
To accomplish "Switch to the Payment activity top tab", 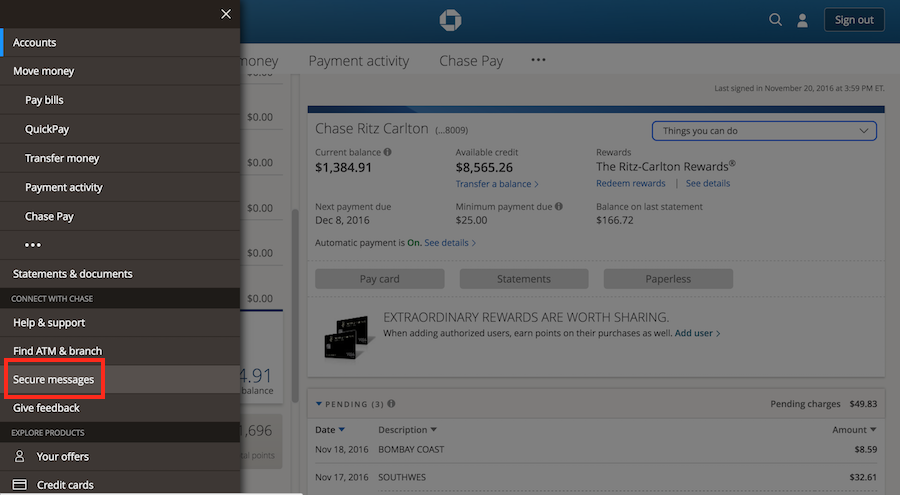I will [359, 61].
